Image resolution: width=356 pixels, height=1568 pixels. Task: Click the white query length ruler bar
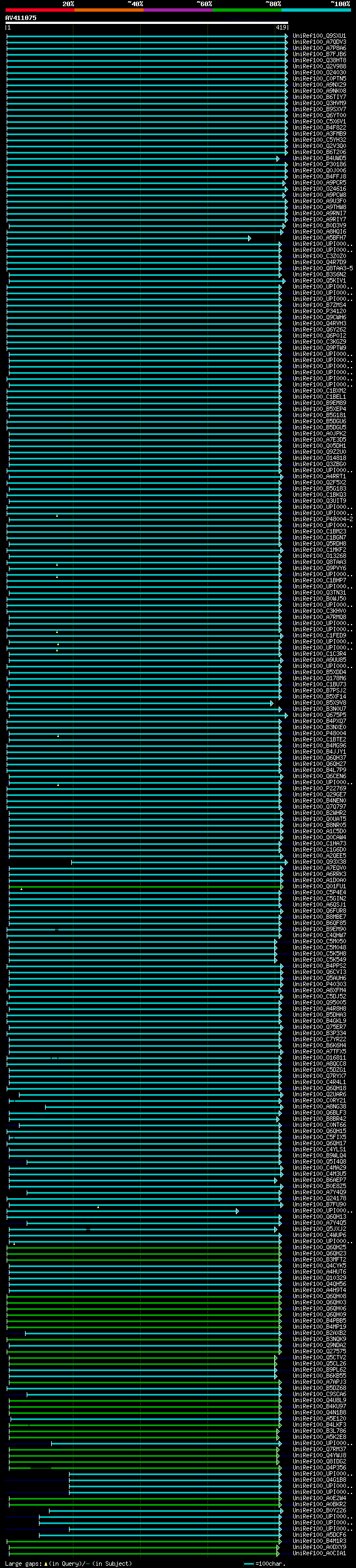tap(147, 22)
